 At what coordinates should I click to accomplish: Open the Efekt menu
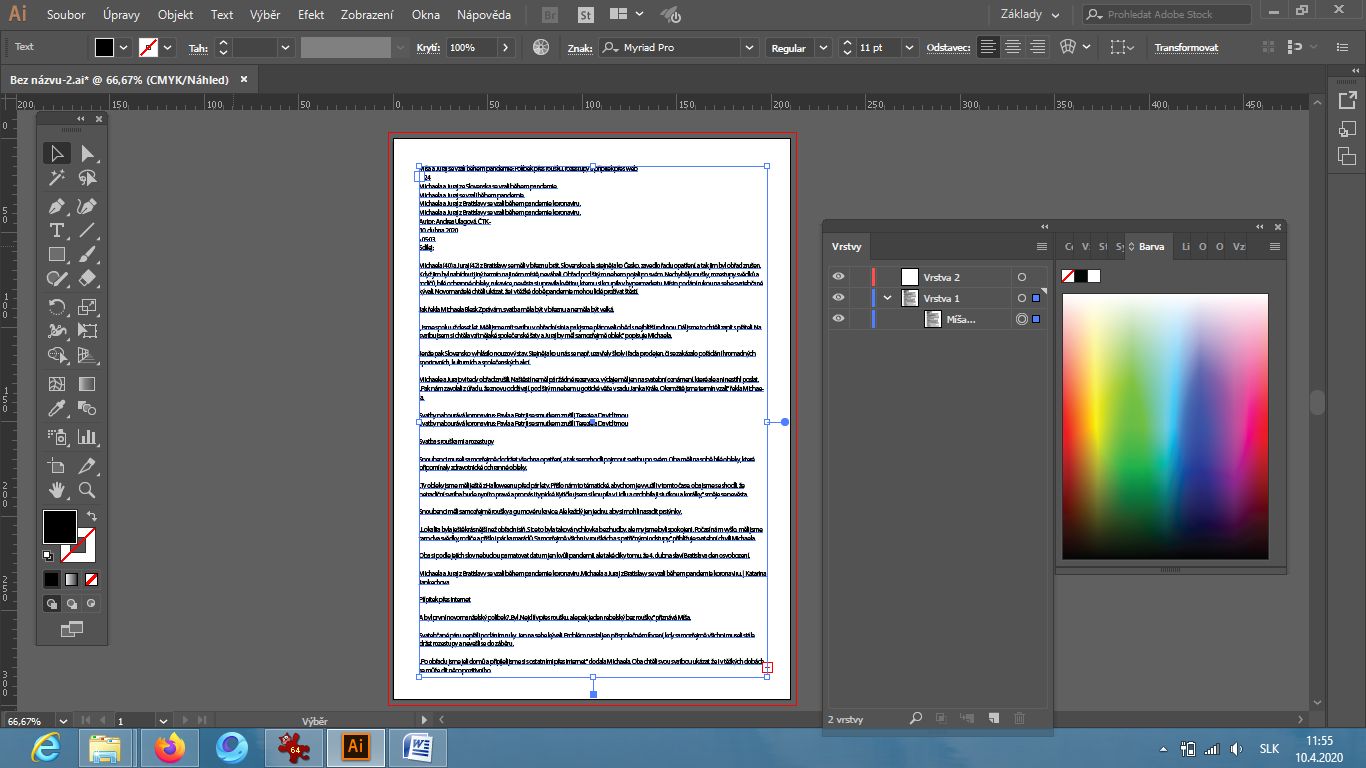[311, 15]
